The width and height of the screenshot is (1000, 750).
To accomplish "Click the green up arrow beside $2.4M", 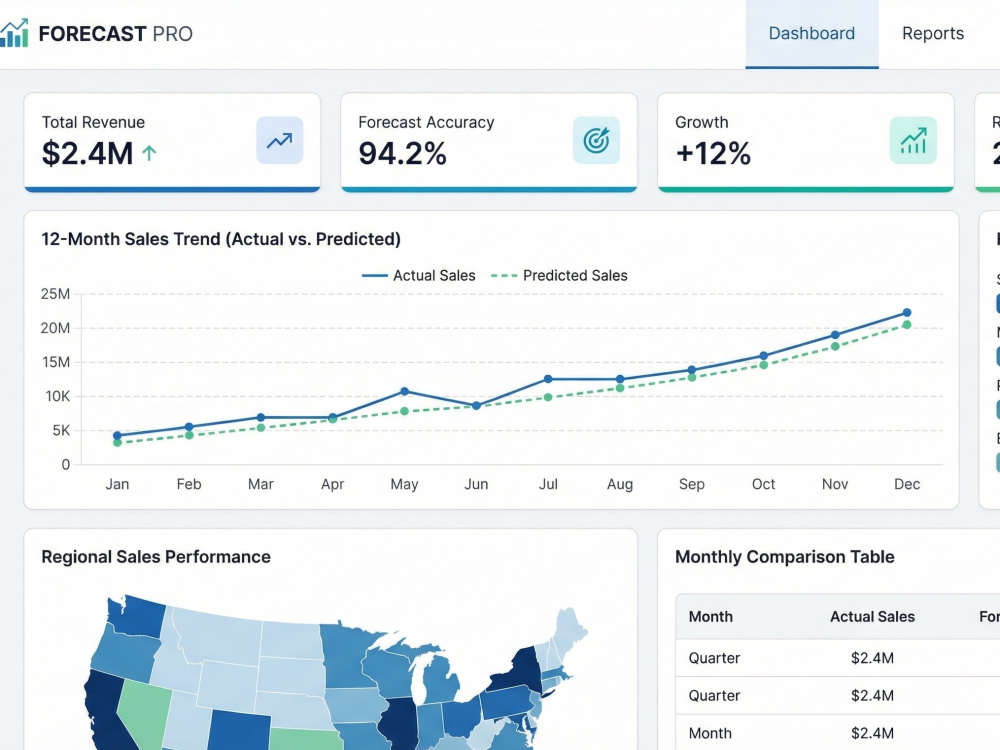I will coord(149,153).
